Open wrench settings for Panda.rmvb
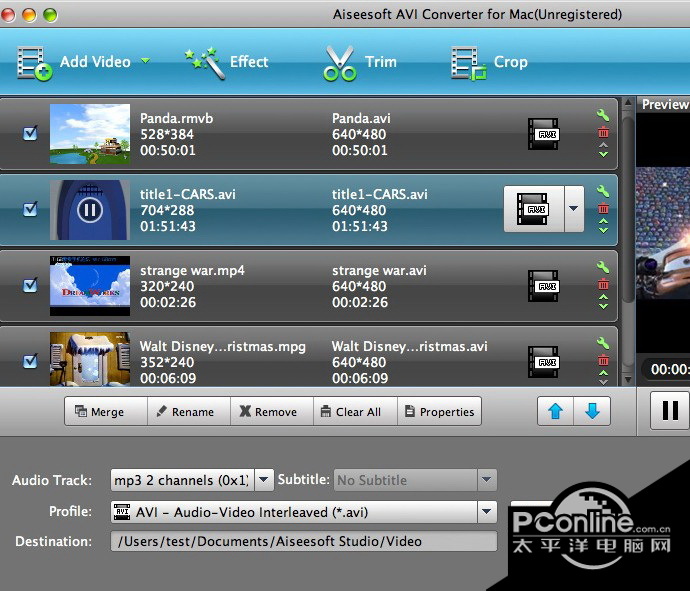This screenshot has height=591, width=690. tap(603, 115)
